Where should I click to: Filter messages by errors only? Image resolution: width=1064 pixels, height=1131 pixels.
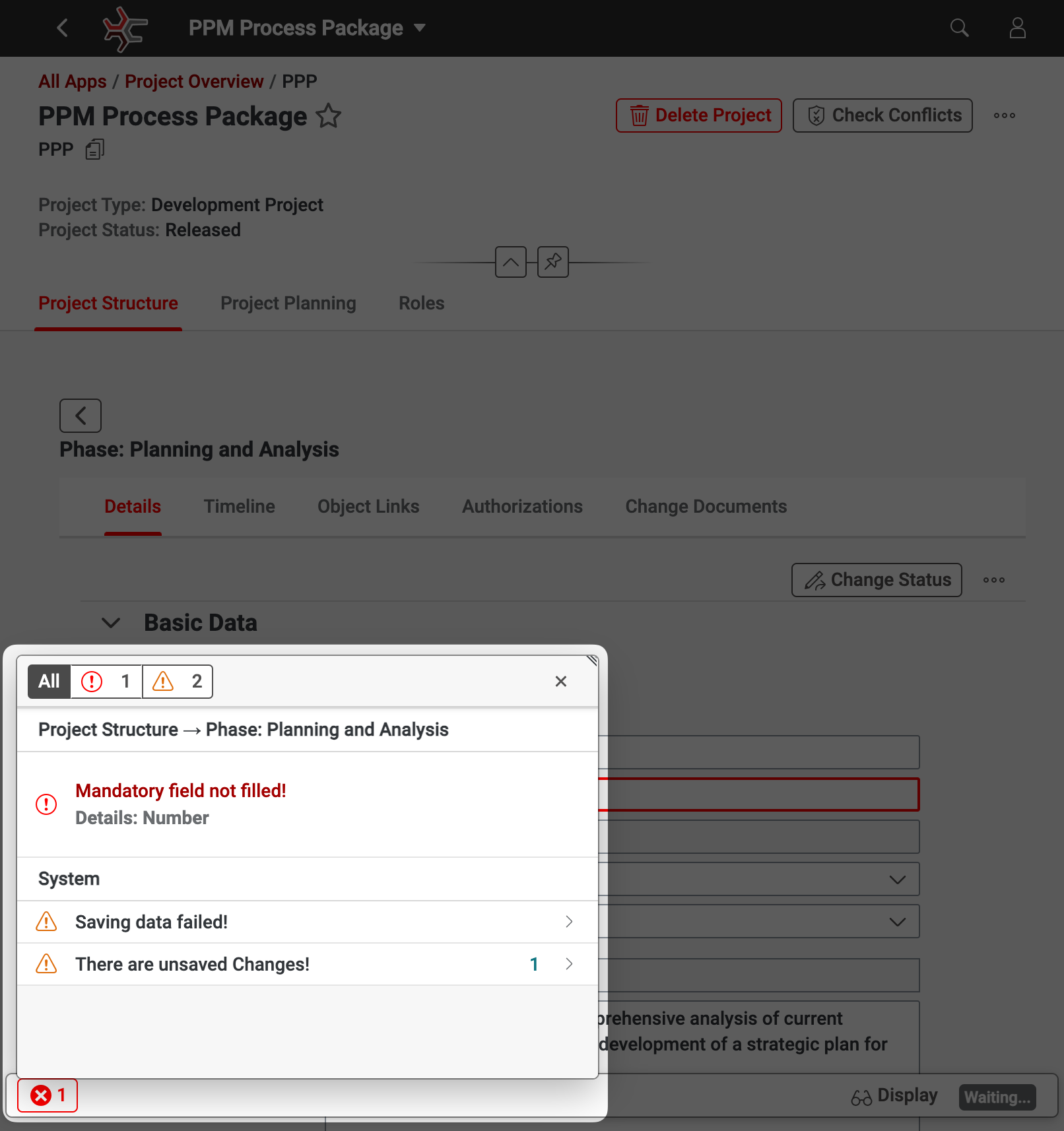(106, 681)
